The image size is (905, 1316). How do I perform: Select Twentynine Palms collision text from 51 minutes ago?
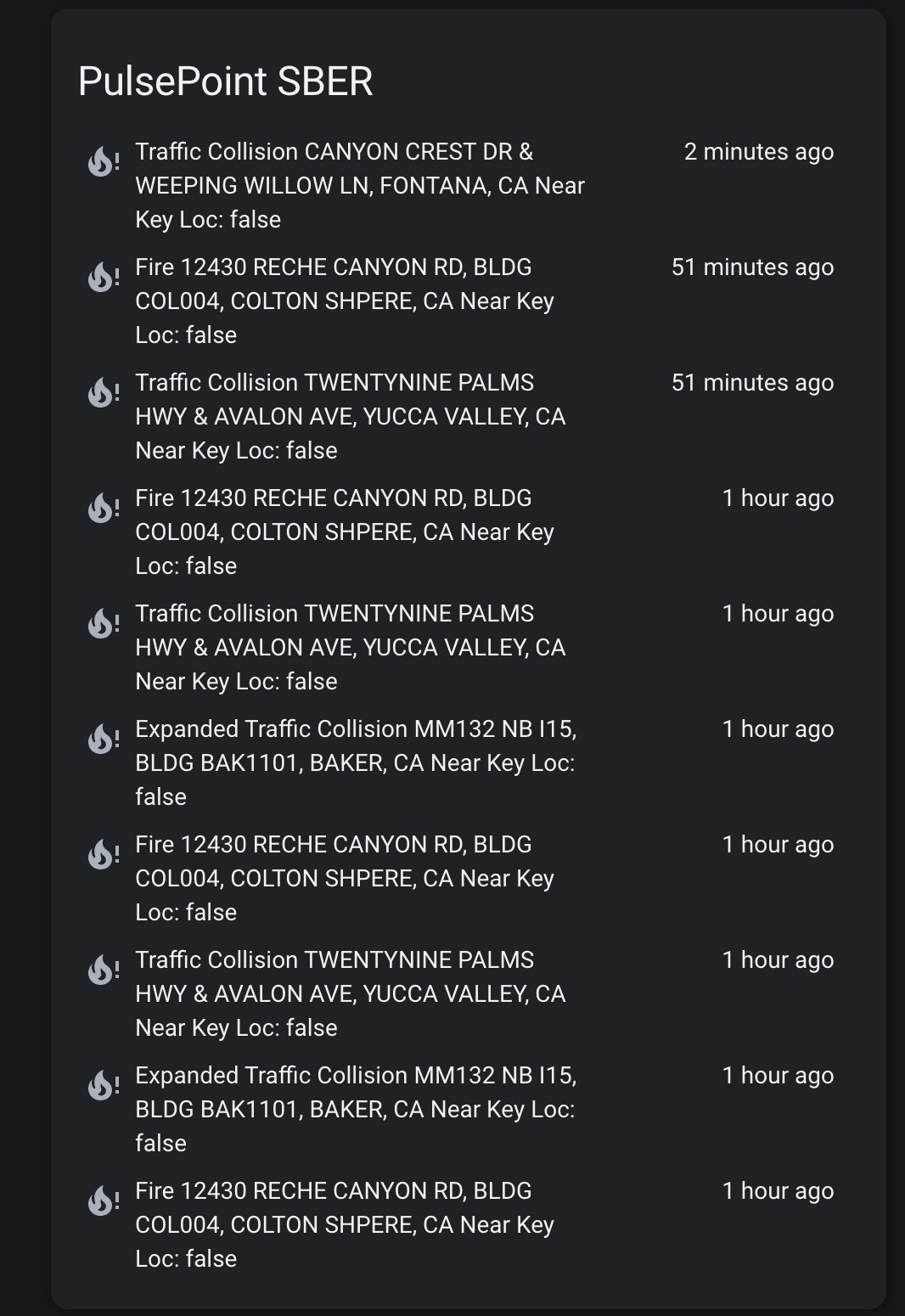[350, 416]
